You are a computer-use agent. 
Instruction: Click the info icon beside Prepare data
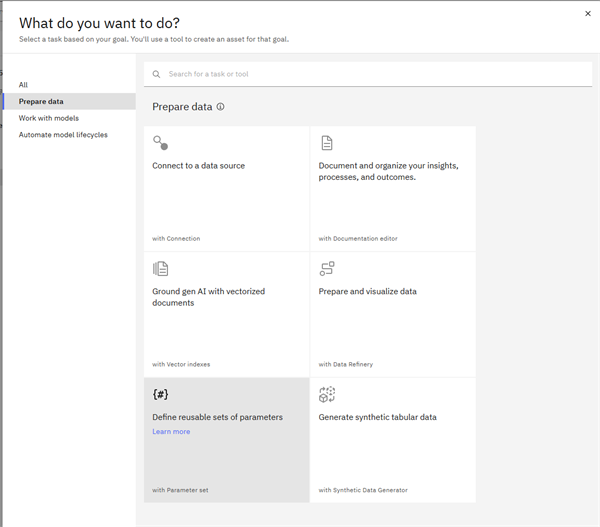point(220,107)
